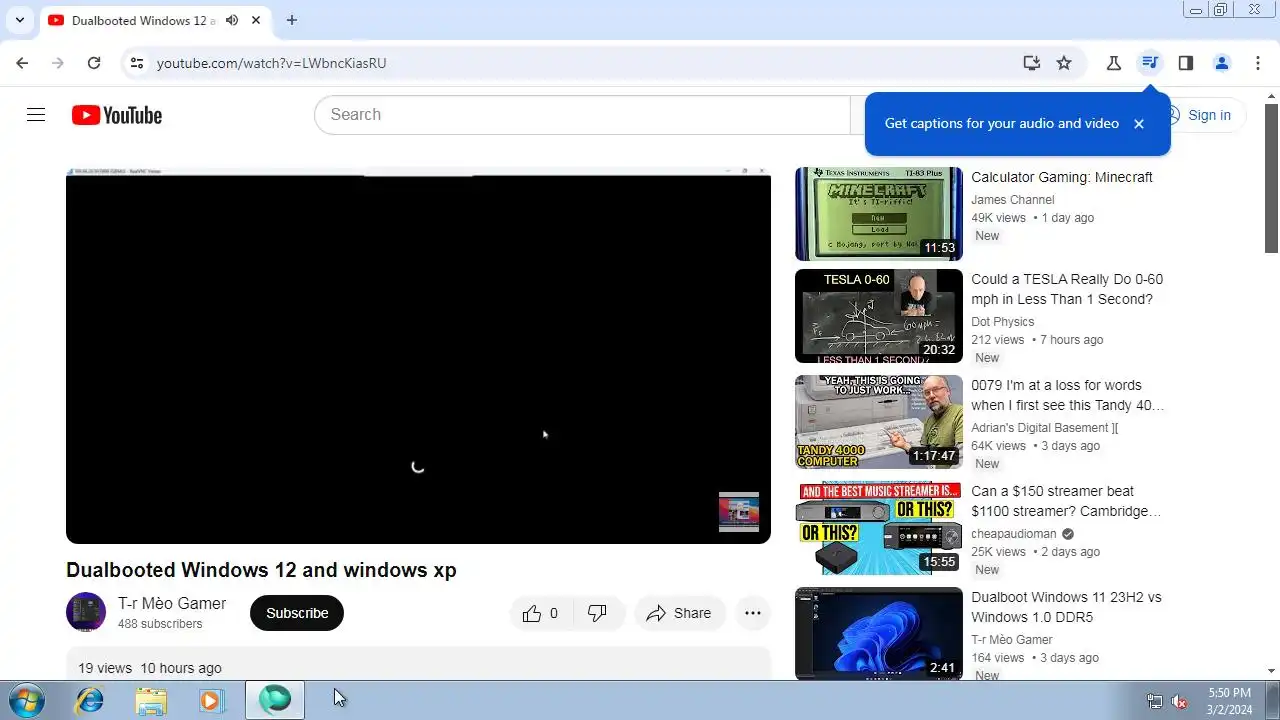Open Calculator Gaming: Minecraft title link

pos(1062,177)
